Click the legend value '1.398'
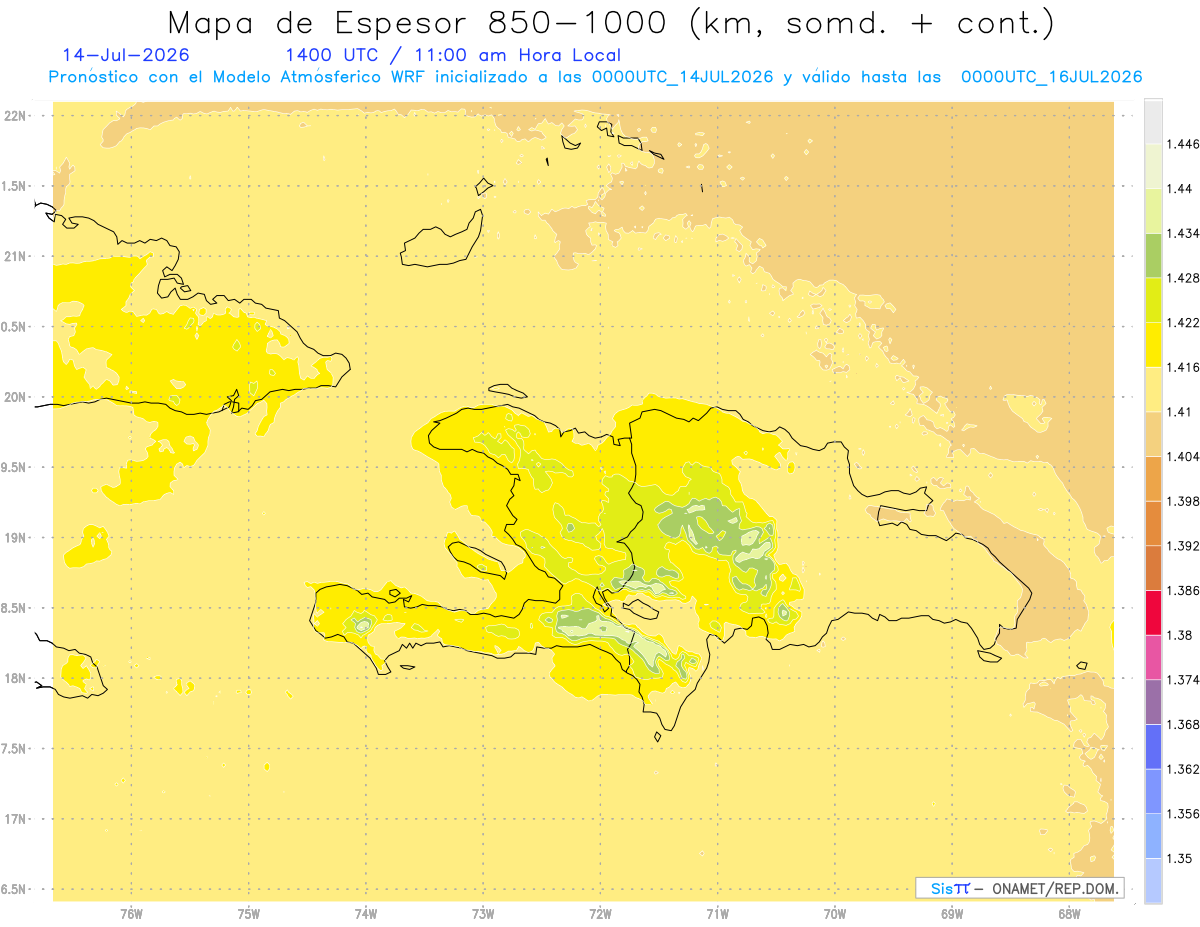1200x927 pixels. [1185, 501]
